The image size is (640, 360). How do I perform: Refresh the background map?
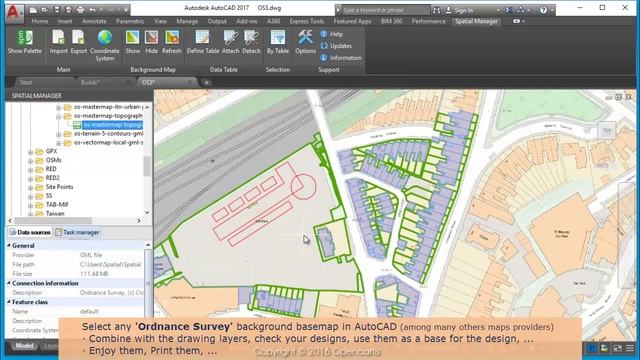pos(171,42)
